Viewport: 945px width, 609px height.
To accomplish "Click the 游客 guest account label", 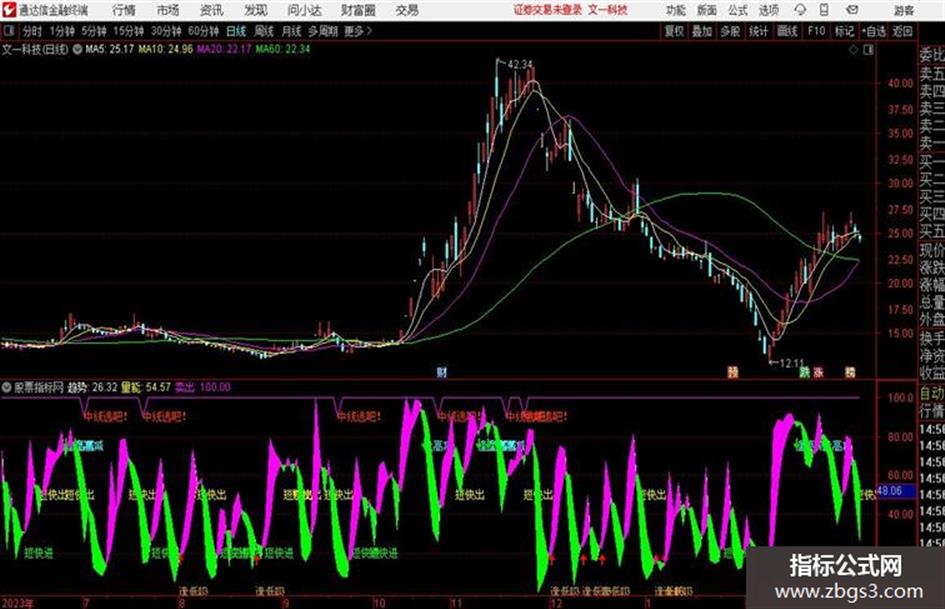I will click(903, 10).
